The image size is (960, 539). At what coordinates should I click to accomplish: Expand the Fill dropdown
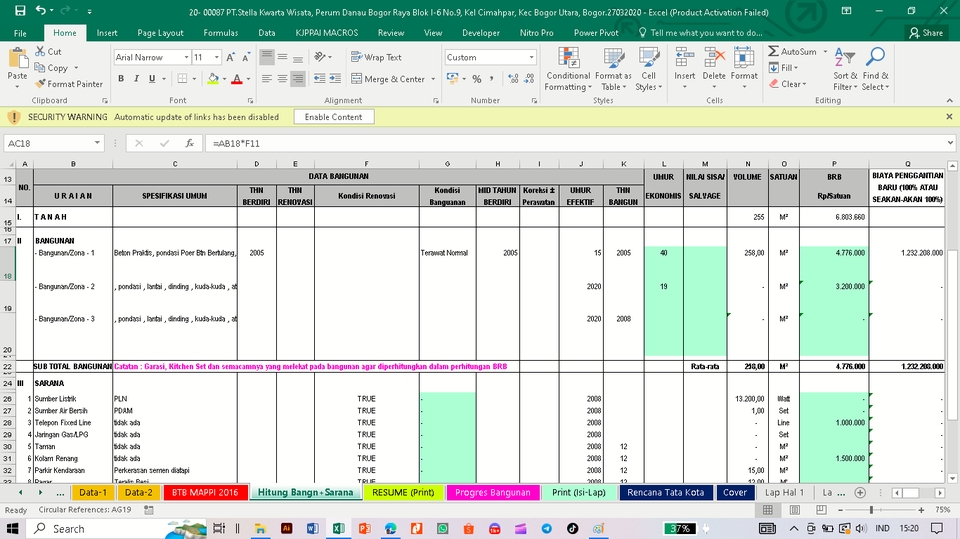point(795,68)
